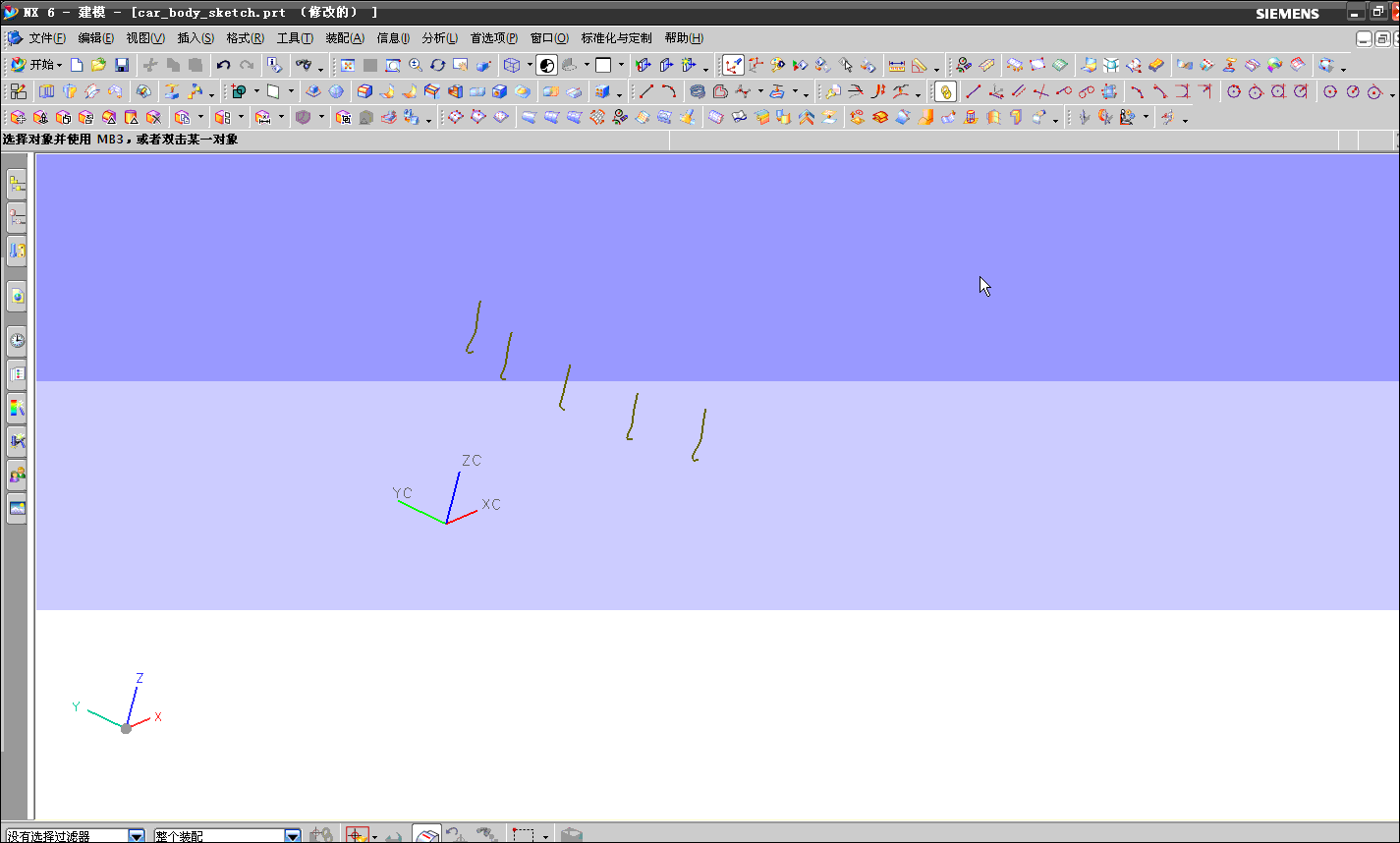This screenshot has height=843, width=1400.
Task: Open the 装配(A) menu
Action: click(345, 38)
